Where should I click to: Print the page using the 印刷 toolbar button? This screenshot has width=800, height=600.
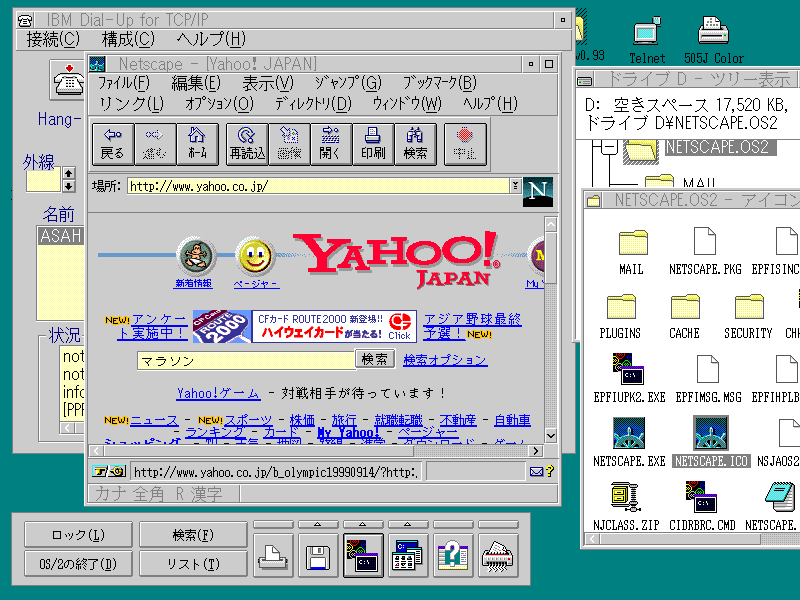point(373,144)
